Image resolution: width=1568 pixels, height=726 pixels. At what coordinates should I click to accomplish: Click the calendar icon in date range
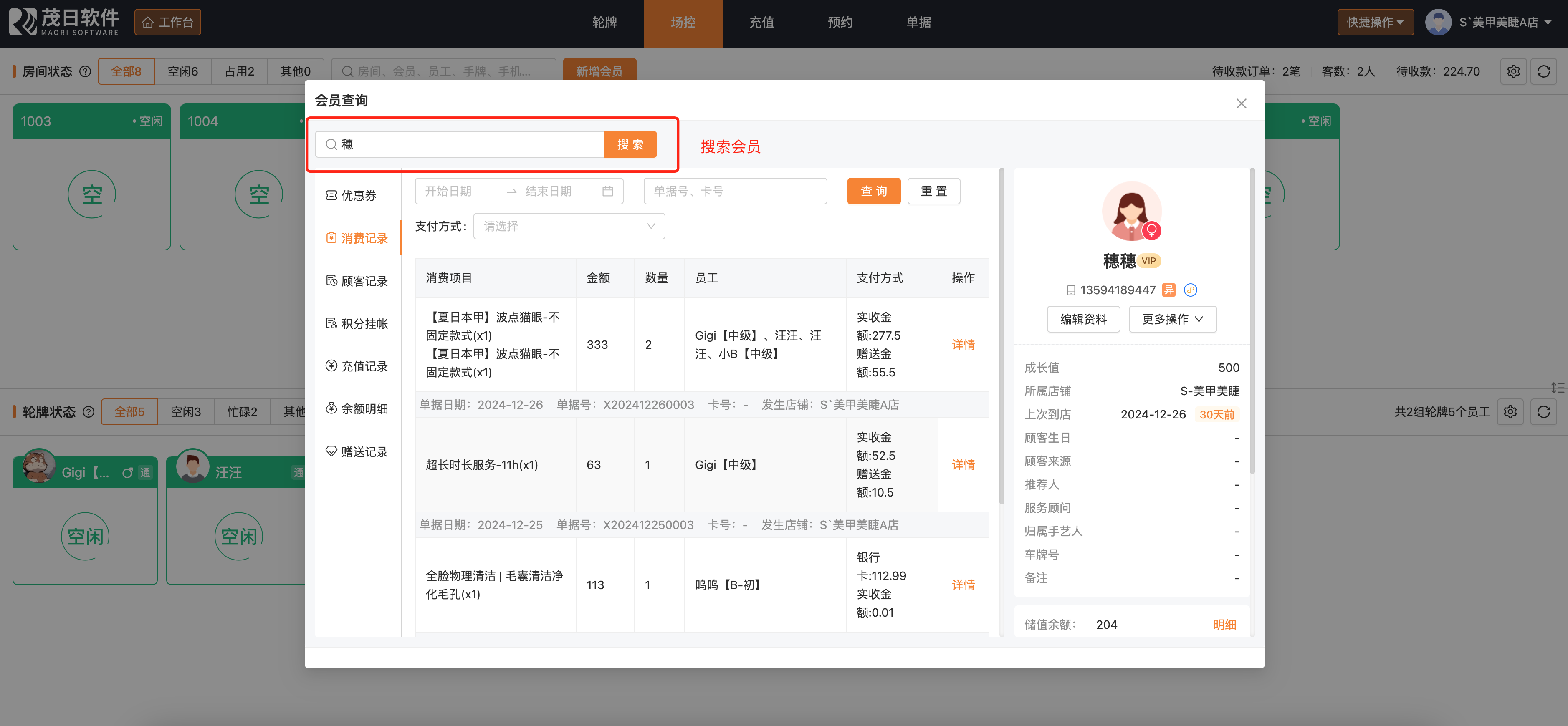pyautogui.click(x=607, y=191)
